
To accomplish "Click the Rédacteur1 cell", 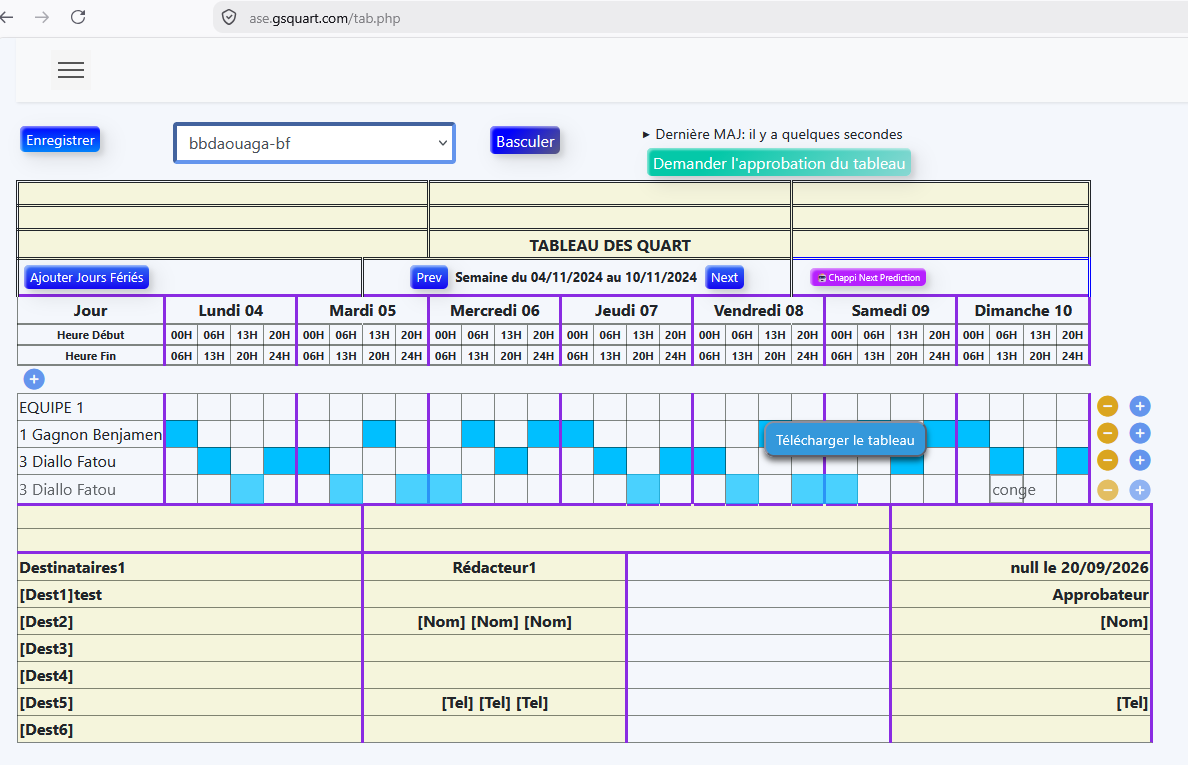I will click(x=495, y=567).
